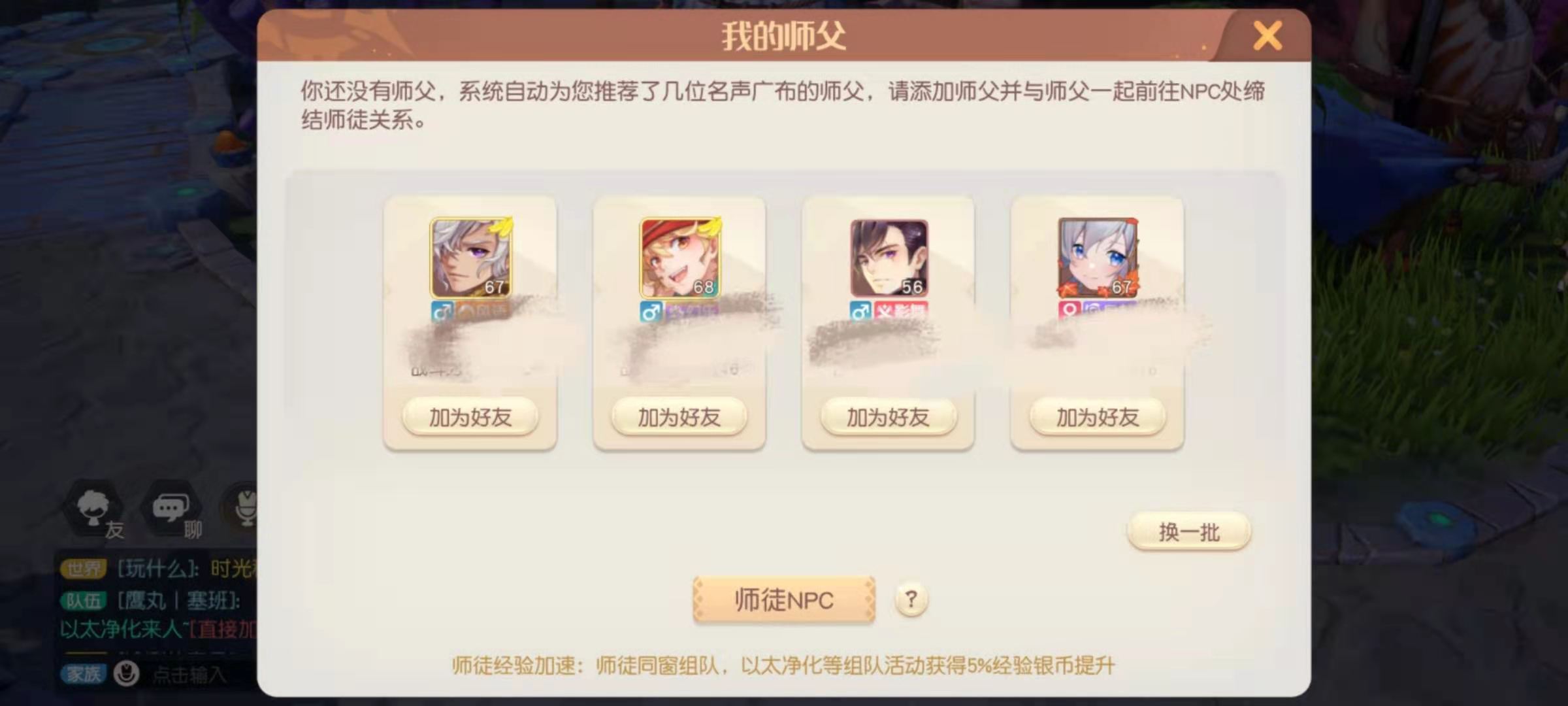Switch to the 世界 chat channel tag
1568x706 pixels.
coord(84,568)
